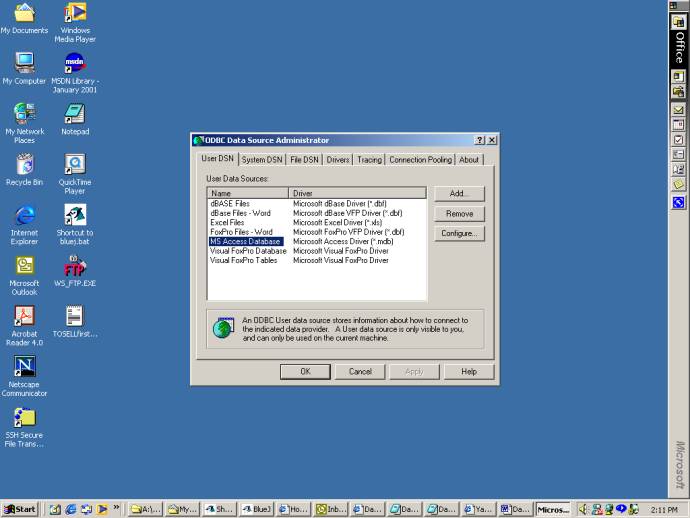
Task: Select the Recycle Bin icon
Action: tap(24, 169)
